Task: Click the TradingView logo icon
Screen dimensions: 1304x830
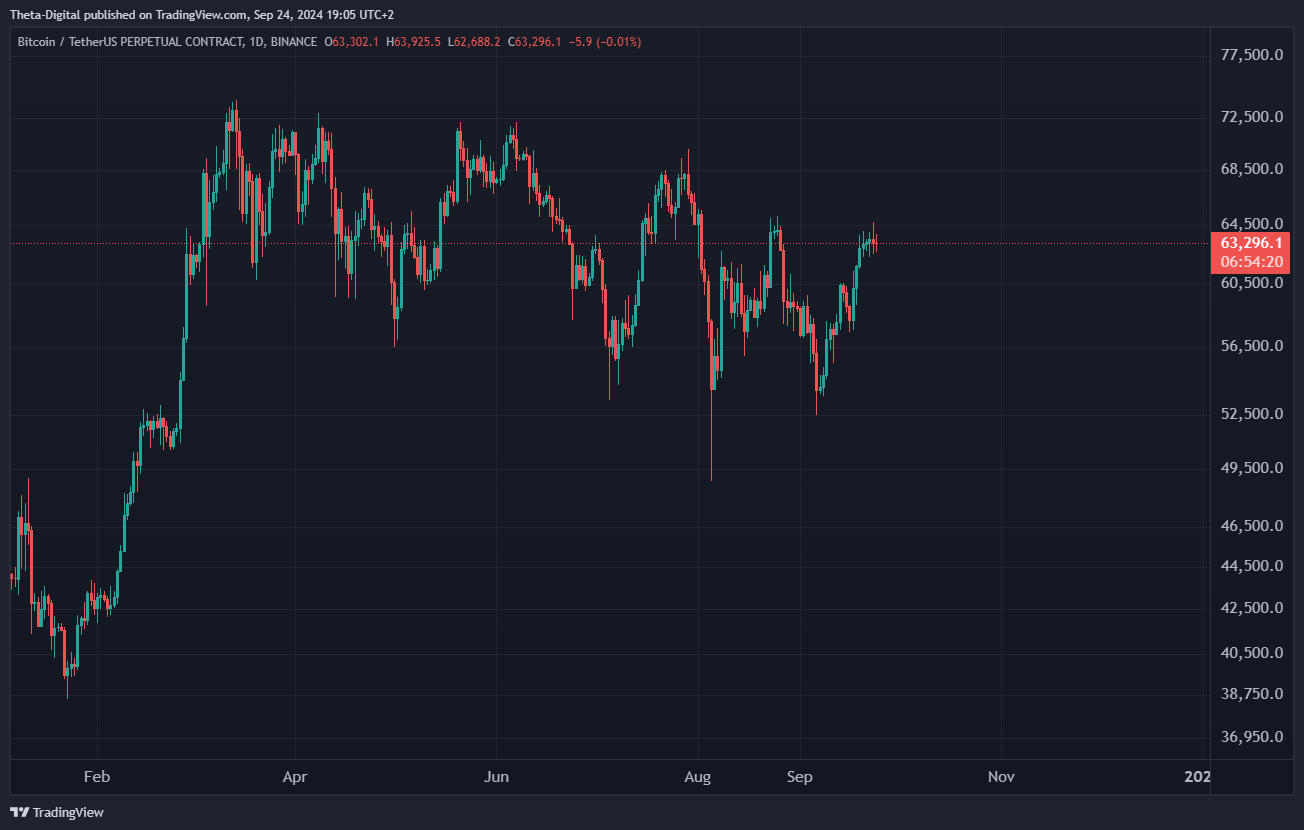Action: pos(20,812)
